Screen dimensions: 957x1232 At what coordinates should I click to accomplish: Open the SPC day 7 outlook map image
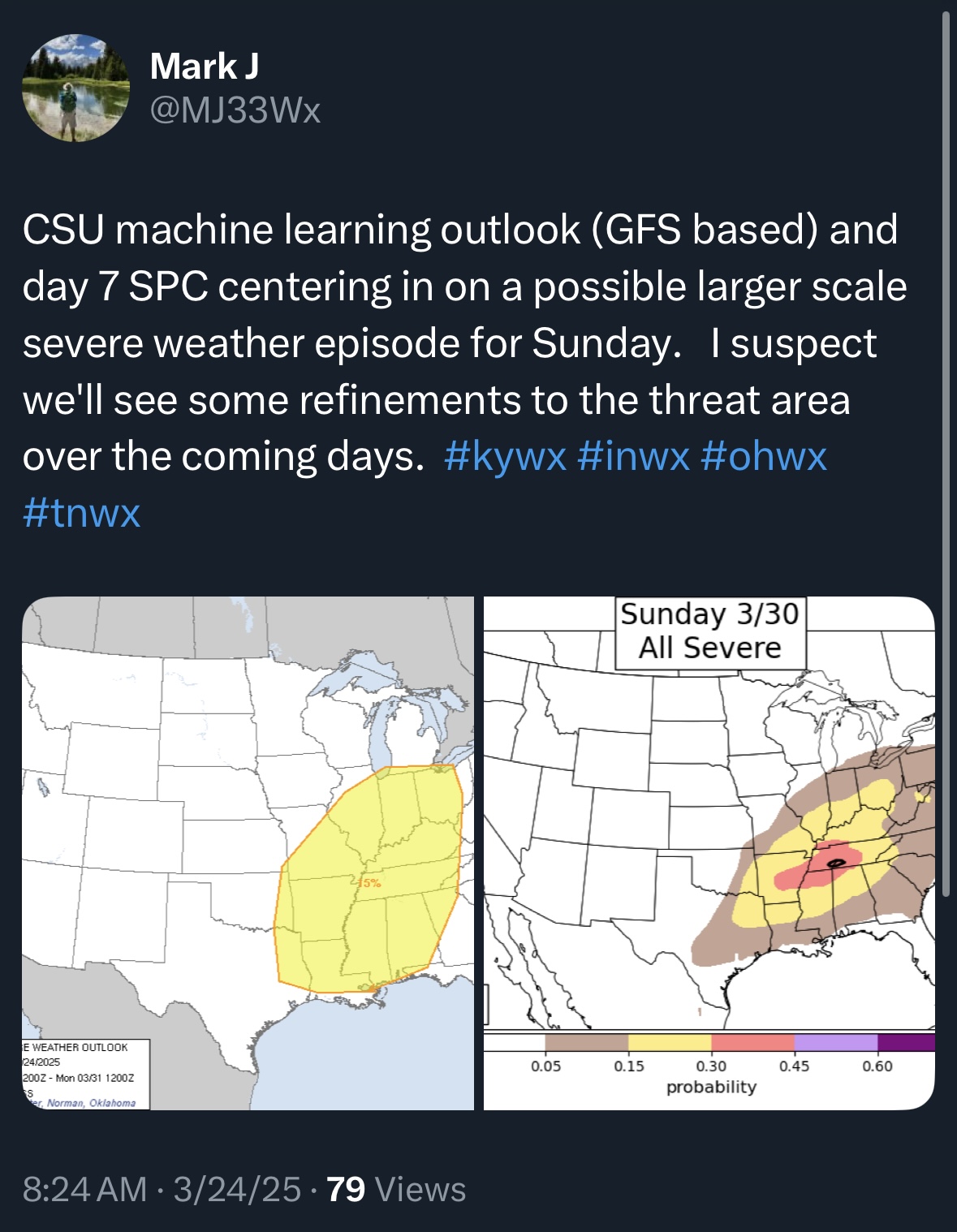pos(248,853)
